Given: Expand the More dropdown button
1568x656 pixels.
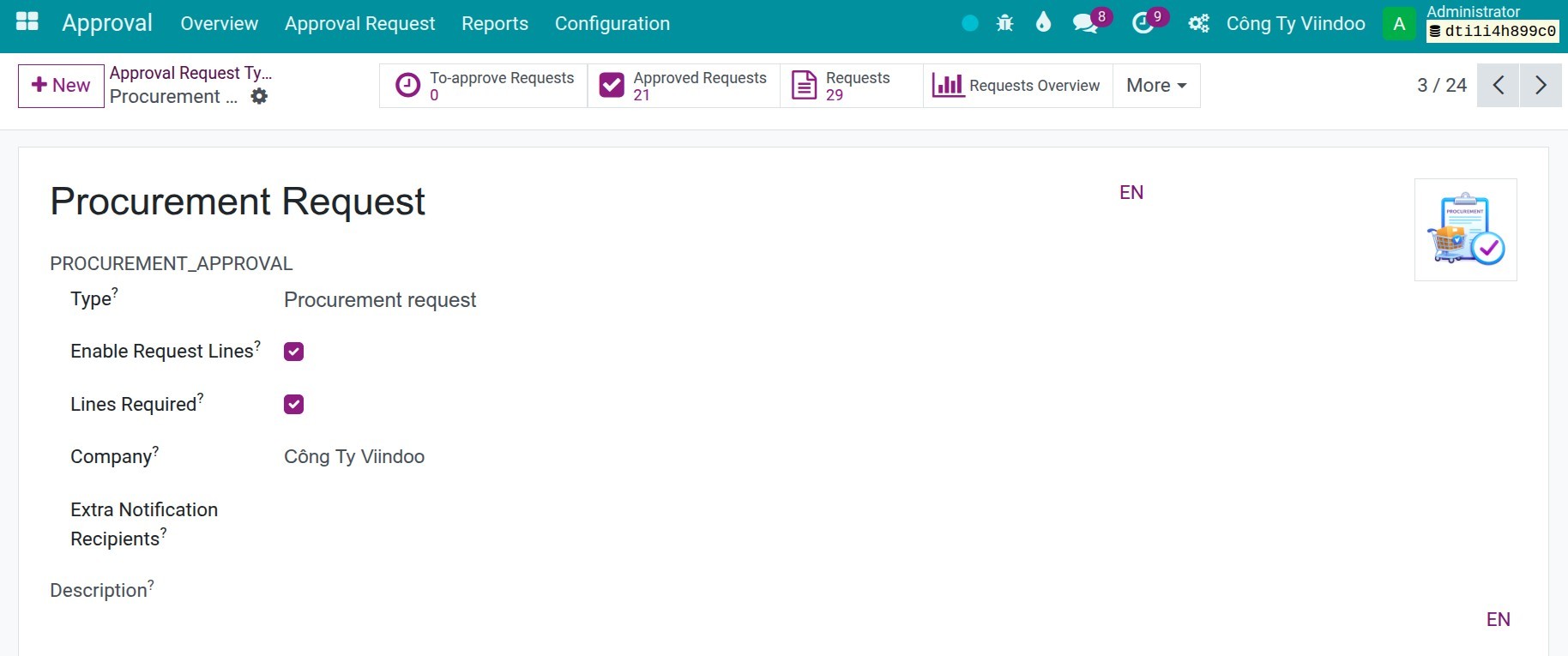Looking at the screenshot, I should [x=1155, y=86].
